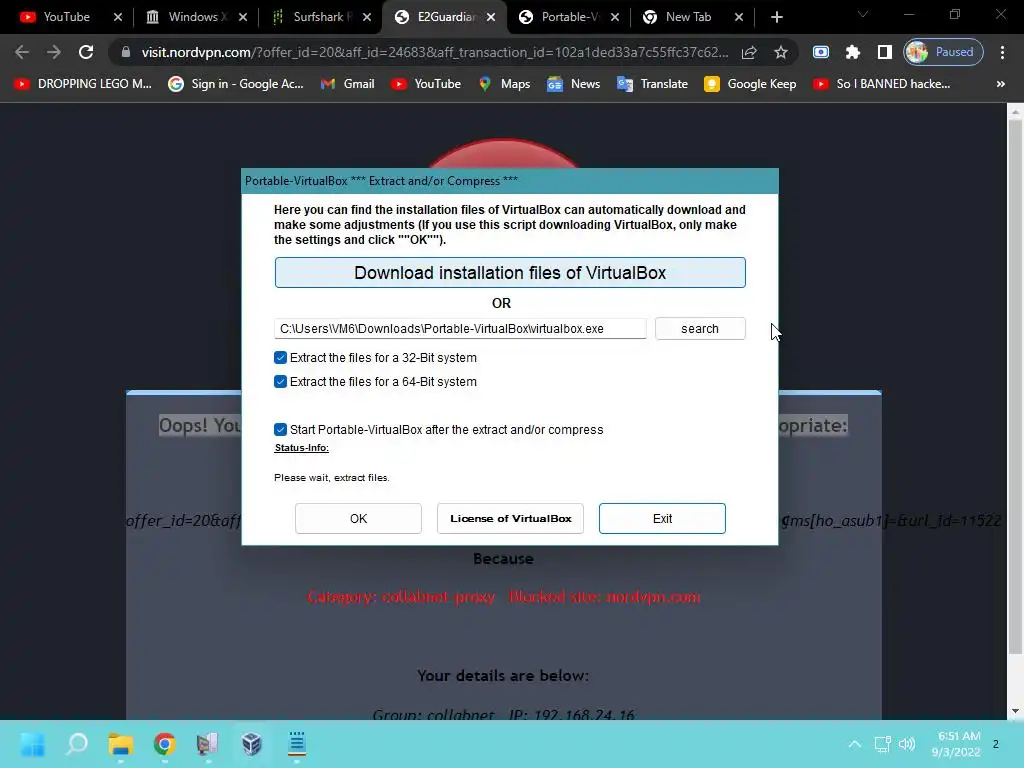Click the share page icon
Screen dimensions: 1024x768
coord(749,52)
